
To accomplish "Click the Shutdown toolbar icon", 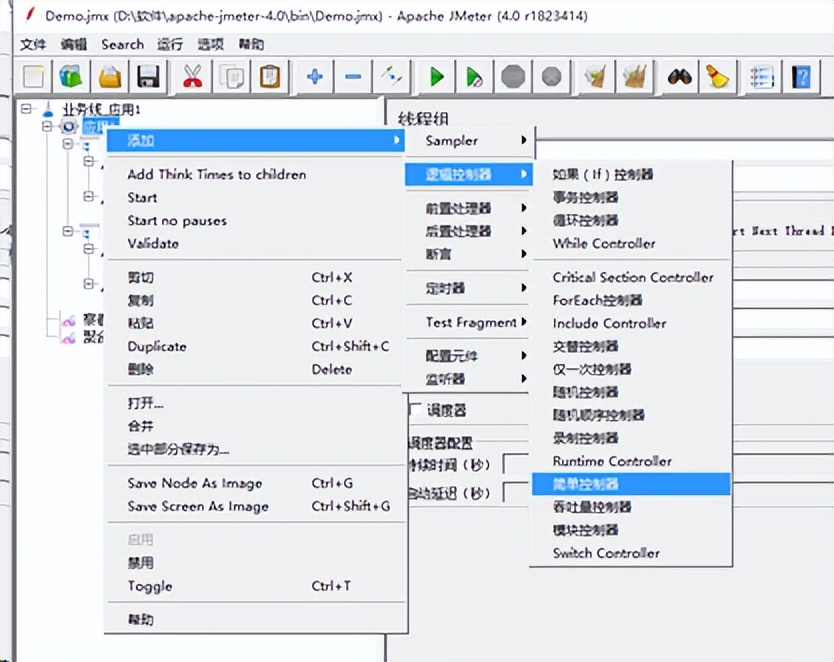I will [552, 77].
